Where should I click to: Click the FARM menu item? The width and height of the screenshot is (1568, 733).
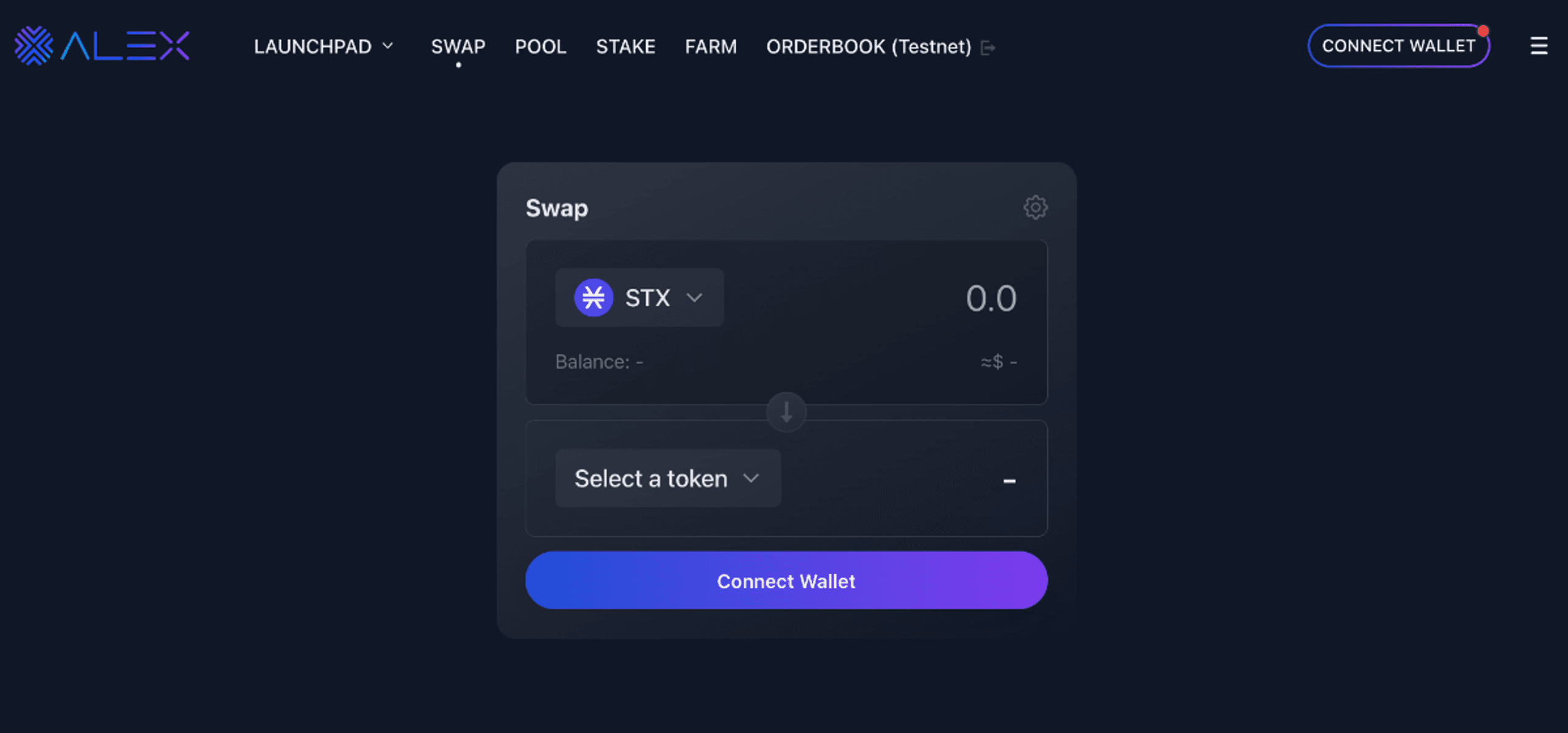point(711,46)
